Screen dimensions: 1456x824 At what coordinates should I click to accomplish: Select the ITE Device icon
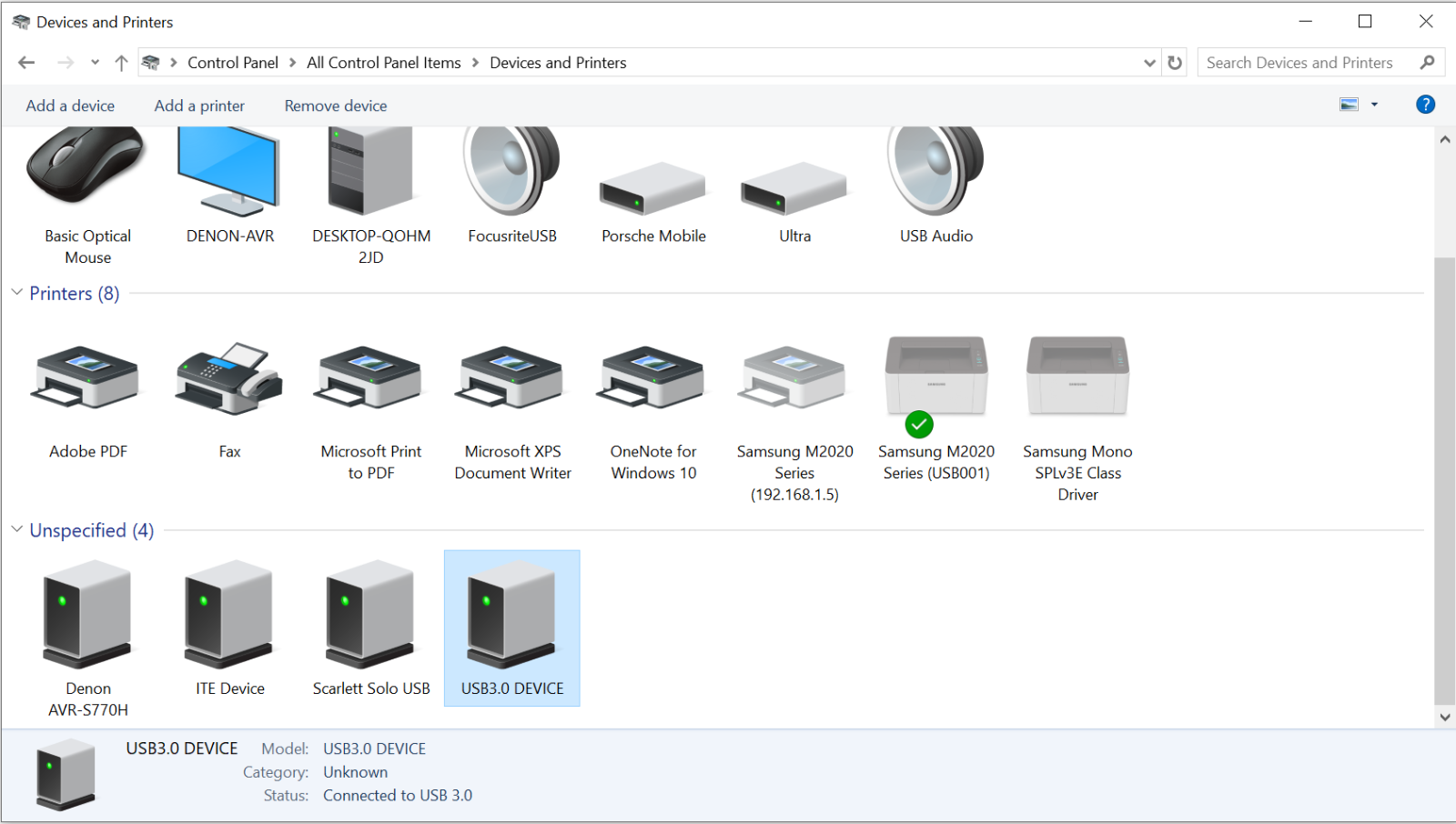229,615
